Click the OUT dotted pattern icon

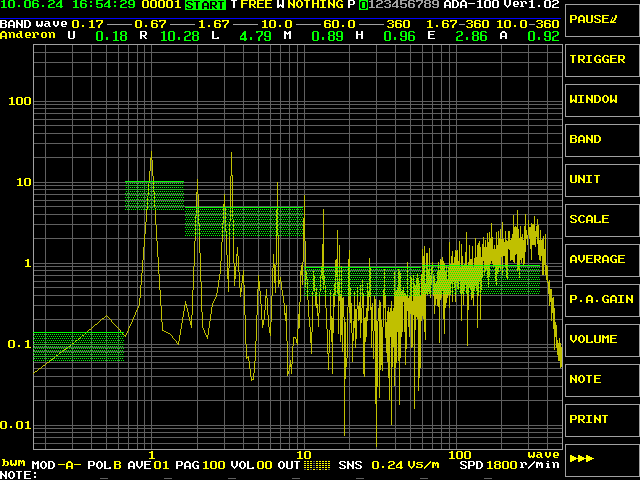[x=317, y=465]
